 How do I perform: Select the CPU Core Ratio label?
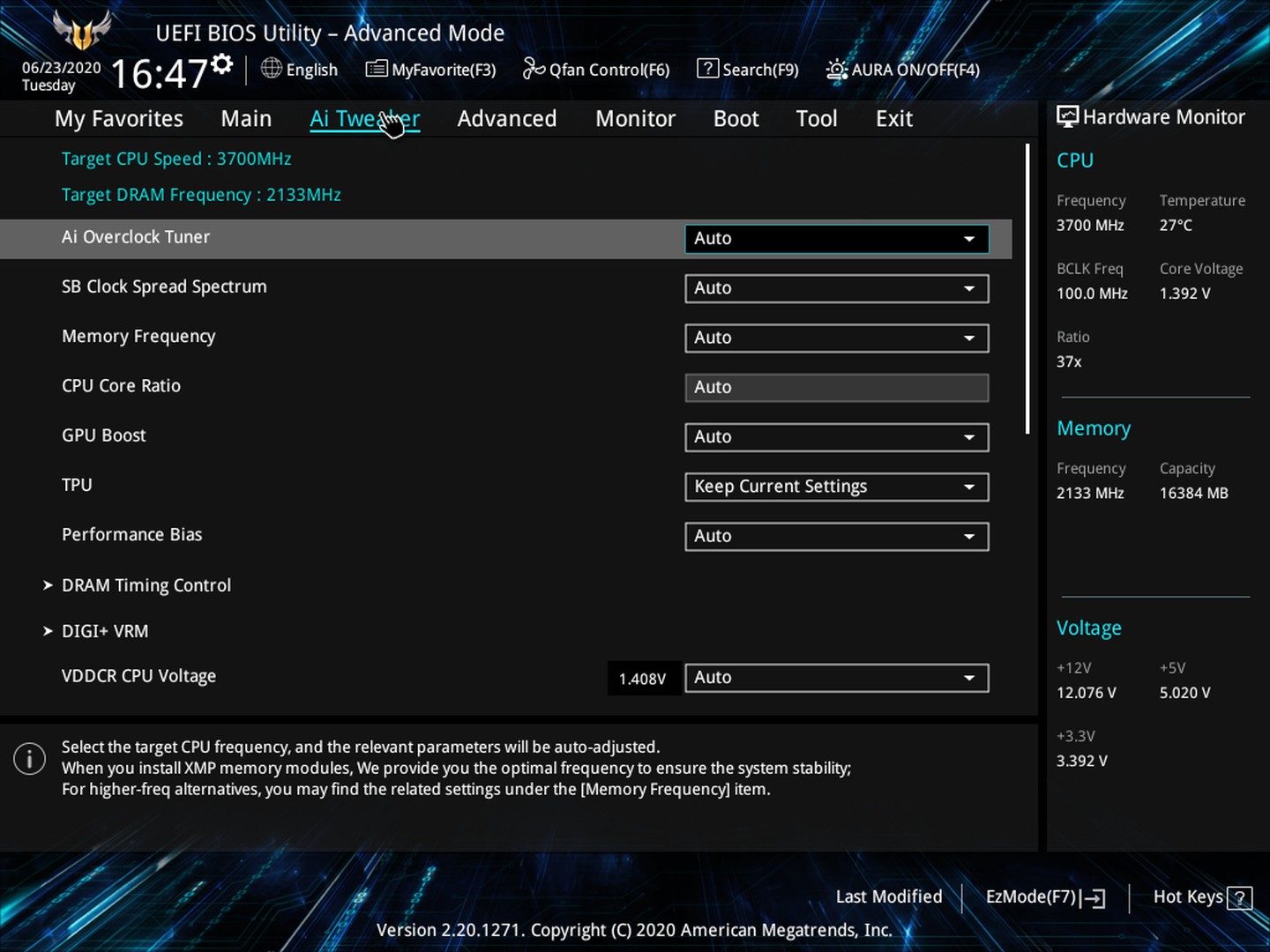[x=121, y=385]
